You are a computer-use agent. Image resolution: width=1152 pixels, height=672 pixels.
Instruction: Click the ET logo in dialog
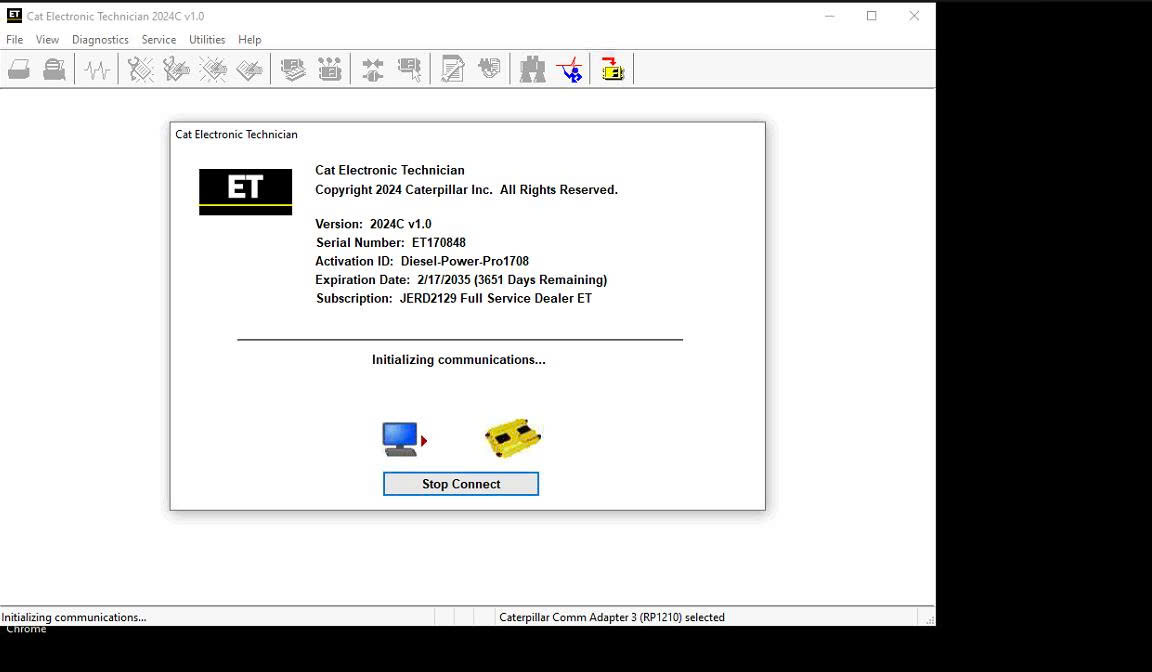(x=245, y=192)
